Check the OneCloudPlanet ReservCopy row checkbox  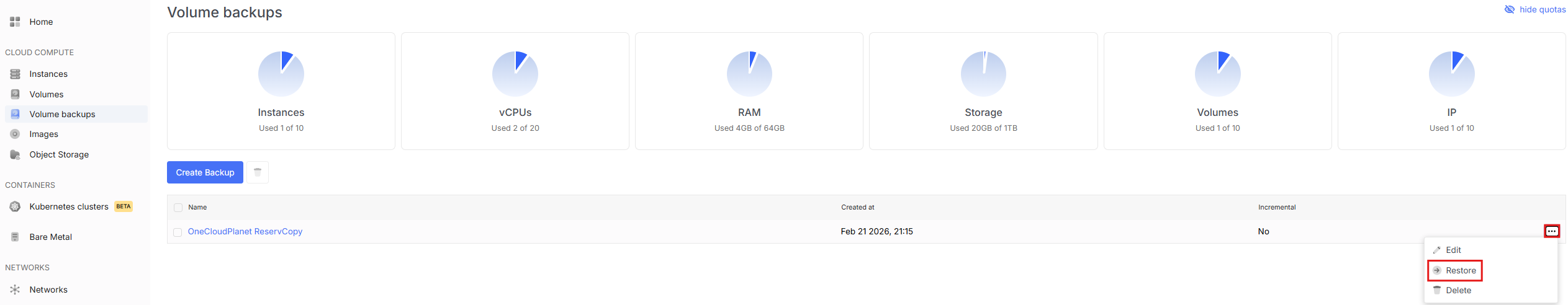point(178,232)
